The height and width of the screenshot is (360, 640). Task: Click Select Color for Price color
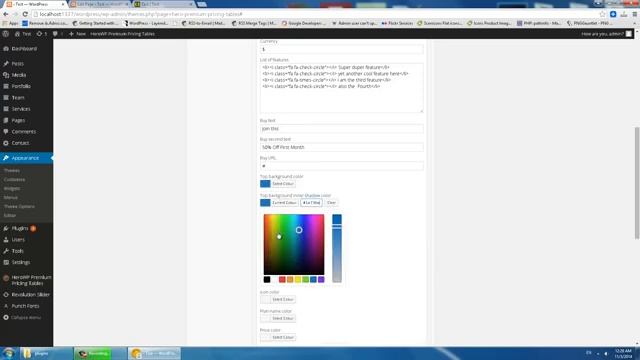coord(283,337)
